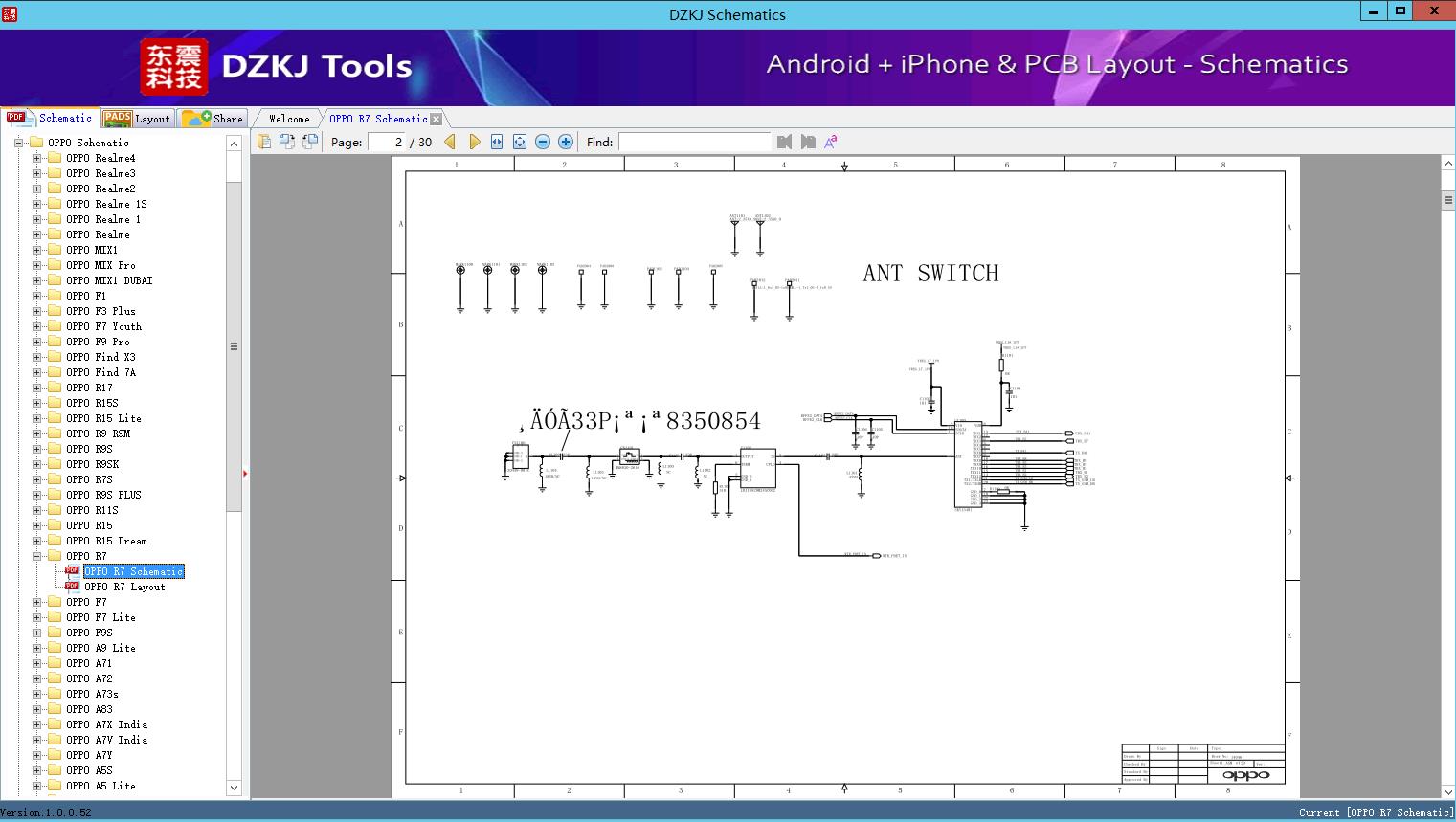
Task: Click the Page number input field
Action: 387,142
